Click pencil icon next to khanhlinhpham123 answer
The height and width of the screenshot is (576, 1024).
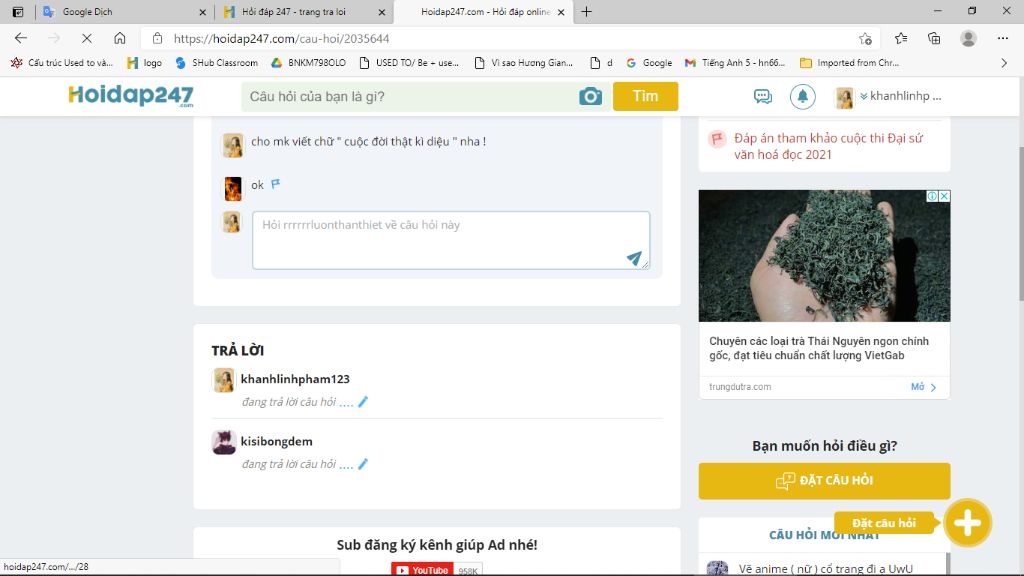click(363, 402)
